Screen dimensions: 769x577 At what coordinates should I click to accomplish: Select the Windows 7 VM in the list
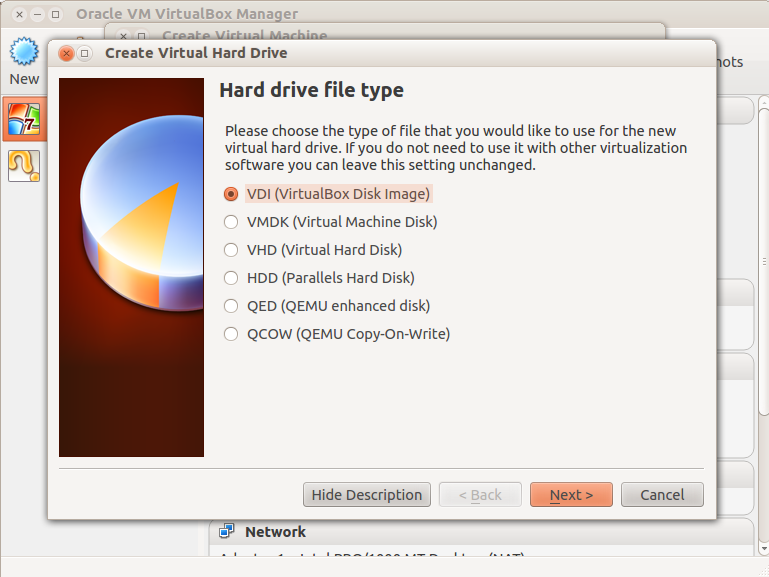[24, 119]
